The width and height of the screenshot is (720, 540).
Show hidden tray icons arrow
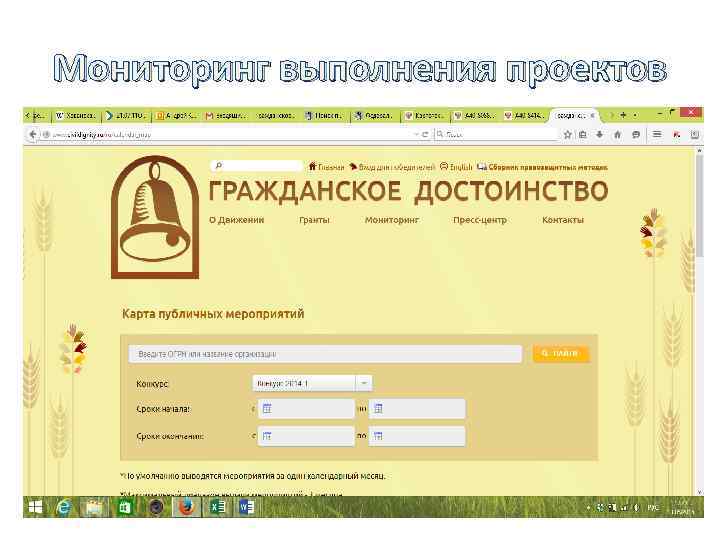(x=588, y=507)
